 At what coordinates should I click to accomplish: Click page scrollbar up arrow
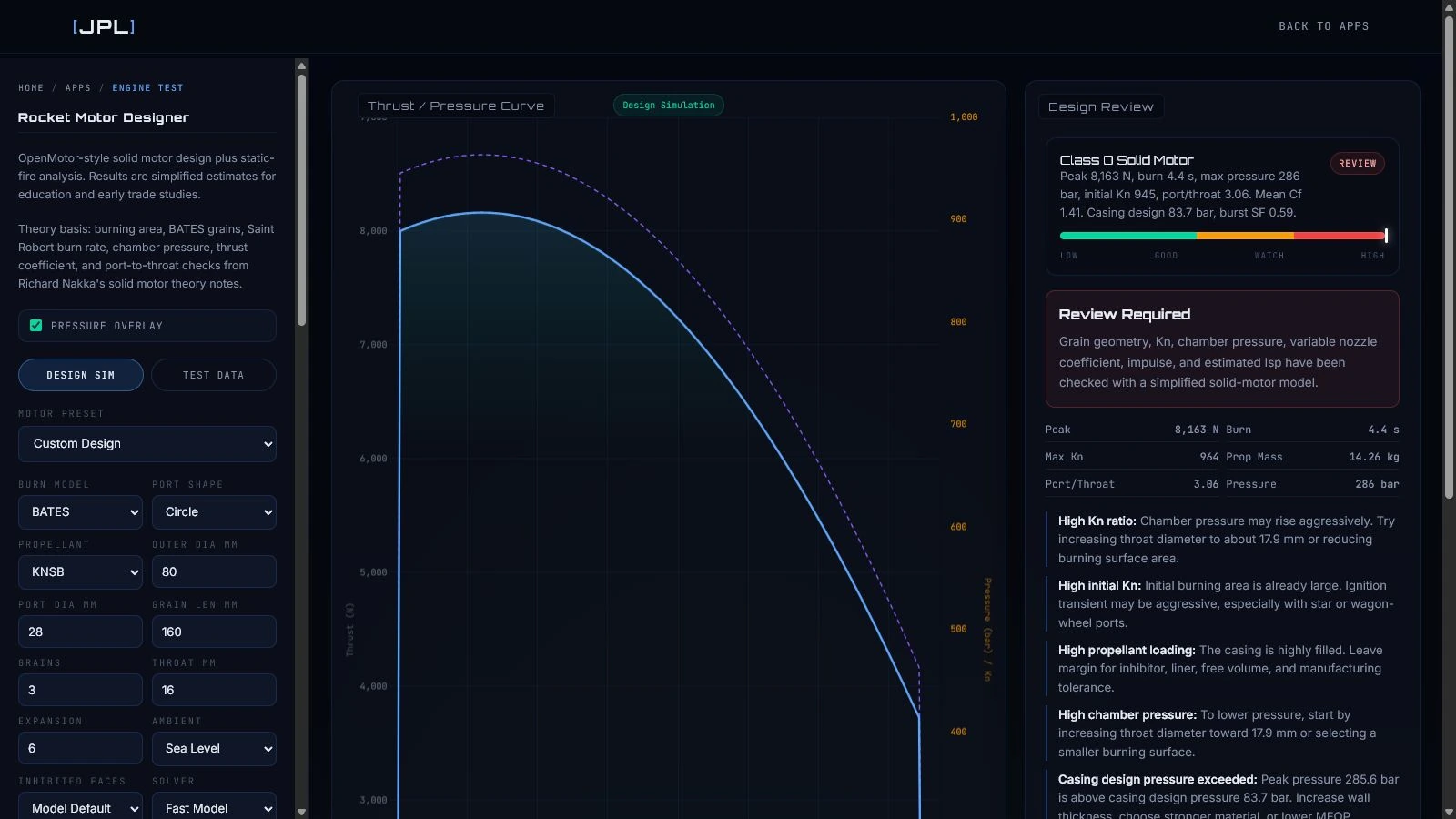click(x=1449, y=6)
